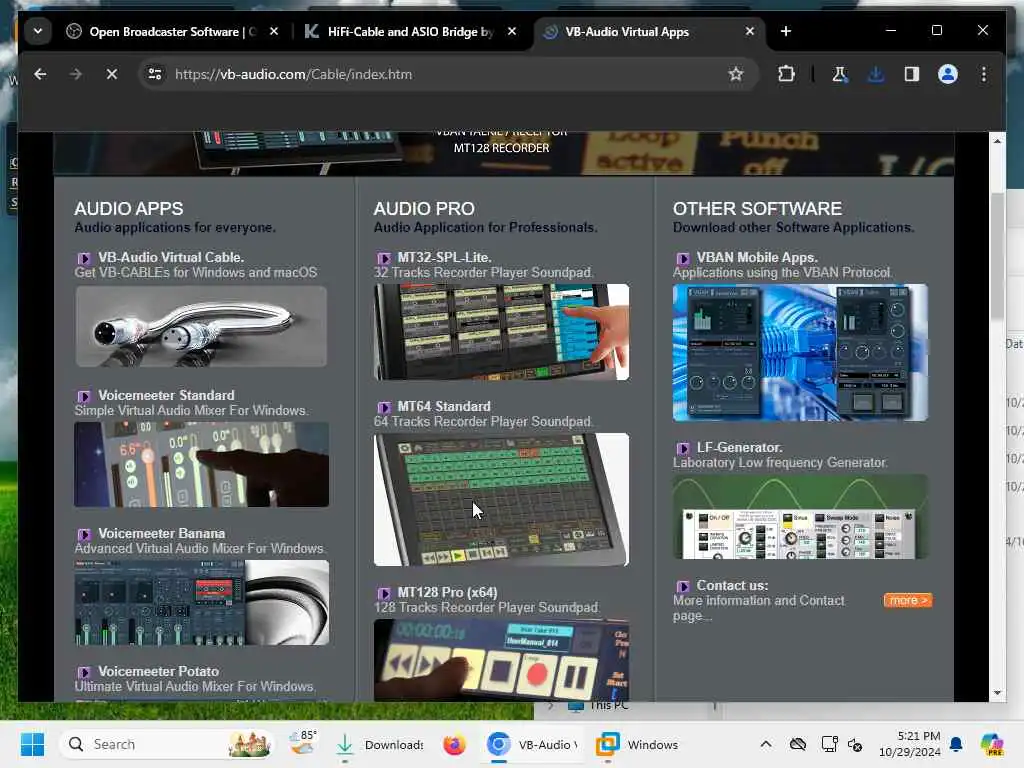Launch Firefox from the taskbar
This screenshot has width=1024, height=768.
click(x=455, y=744)
